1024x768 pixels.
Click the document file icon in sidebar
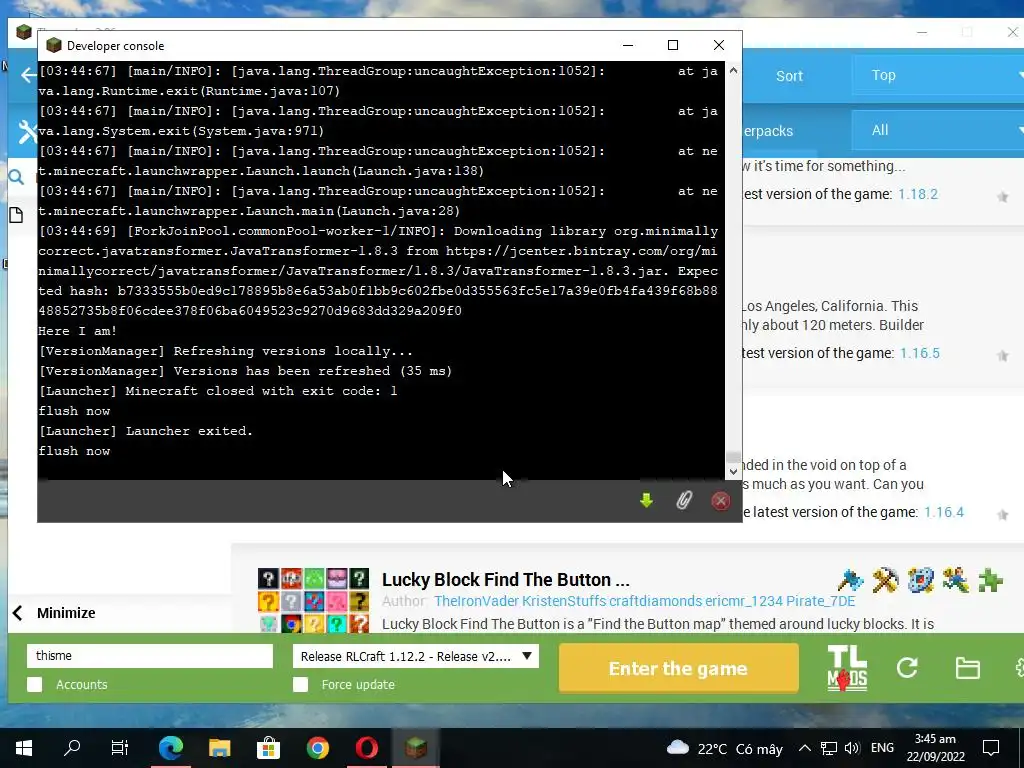tap(16, 215)
